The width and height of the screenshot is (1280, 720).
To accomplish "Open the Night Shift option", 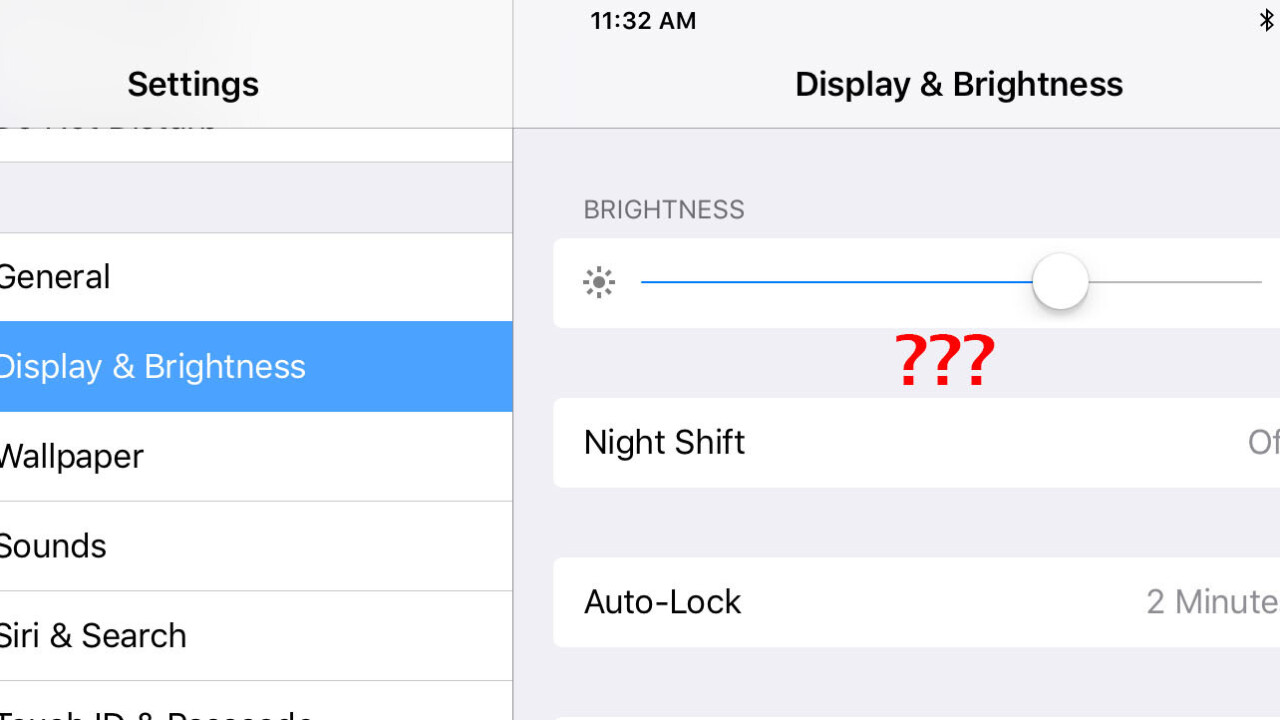I will coord(665,442).
